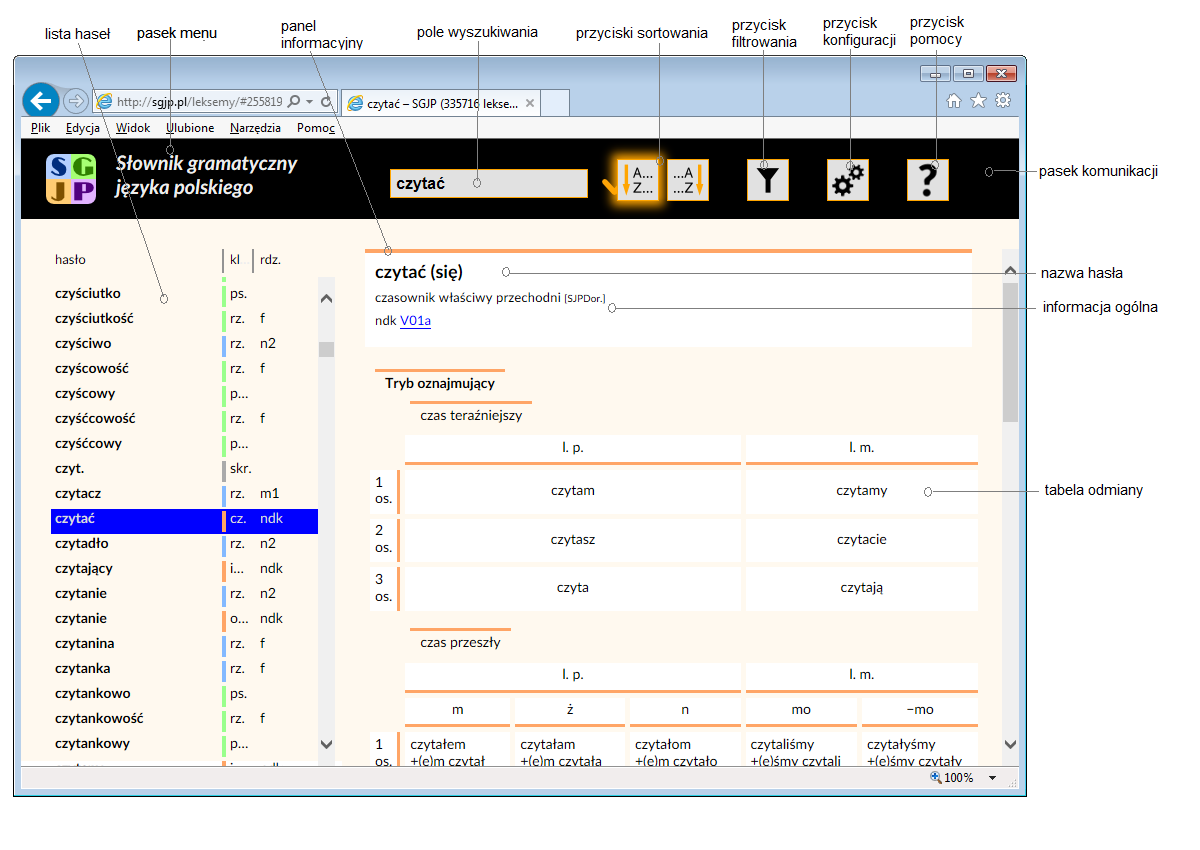This screenshot has width=1200, height=850.
Task: Click the SGJP logo
Action: (x=71, y=179)
